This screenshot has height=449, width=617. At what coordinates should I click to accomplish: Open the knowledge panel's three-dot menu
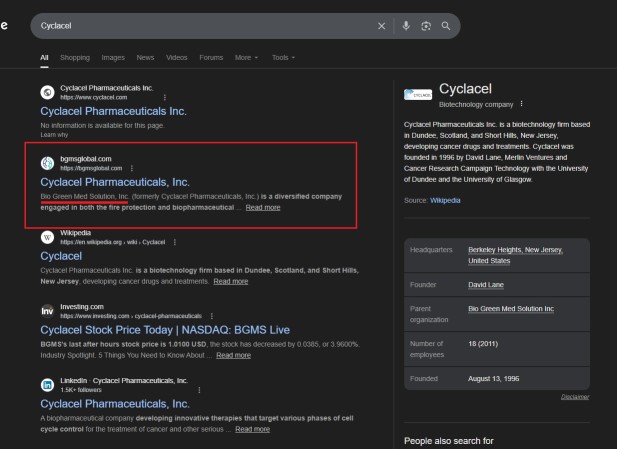coord(521,104)
